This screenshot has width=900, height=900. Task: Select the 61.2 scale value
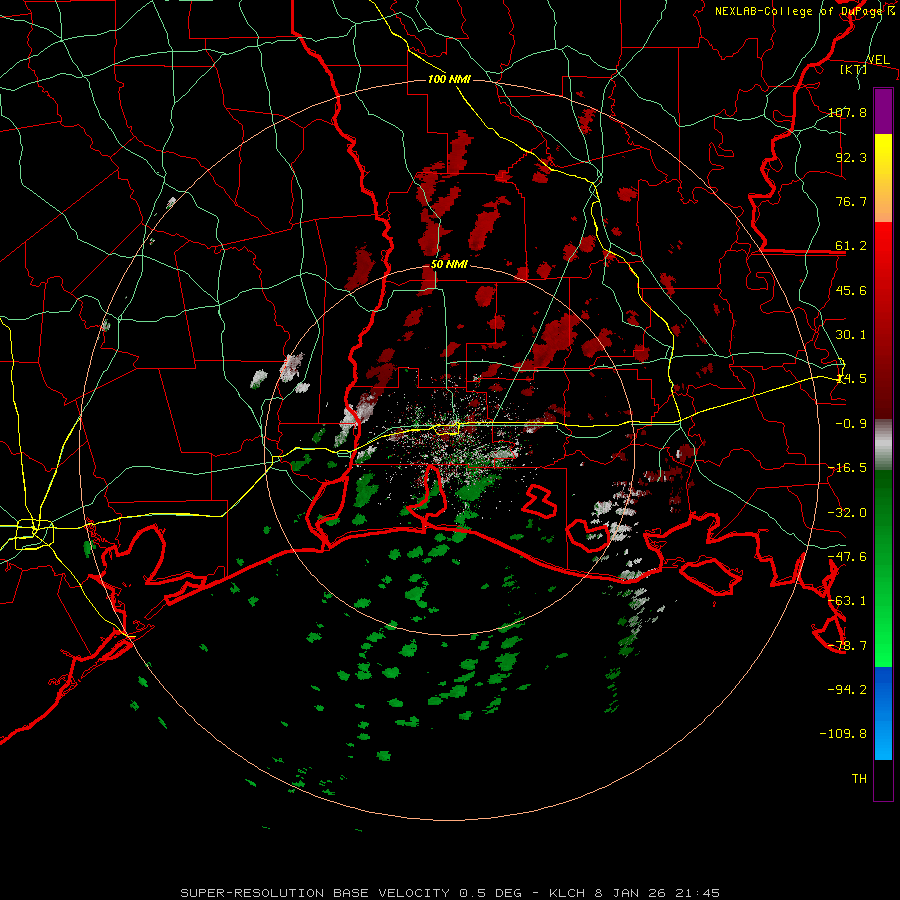851,246
